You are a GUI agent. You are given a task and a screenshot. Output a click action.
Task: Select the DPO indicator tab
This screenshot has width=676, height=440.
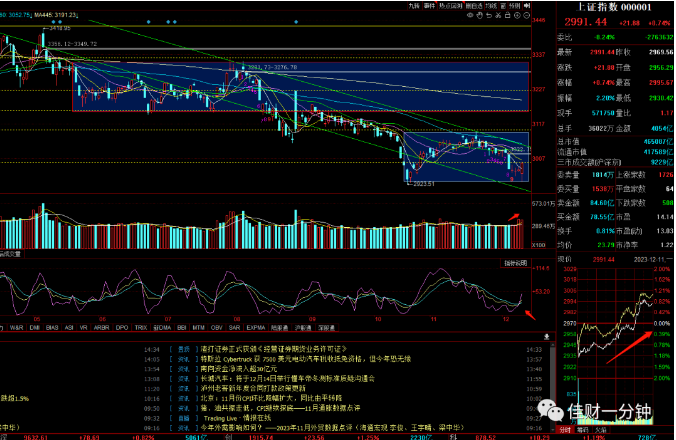click(122, 328)
